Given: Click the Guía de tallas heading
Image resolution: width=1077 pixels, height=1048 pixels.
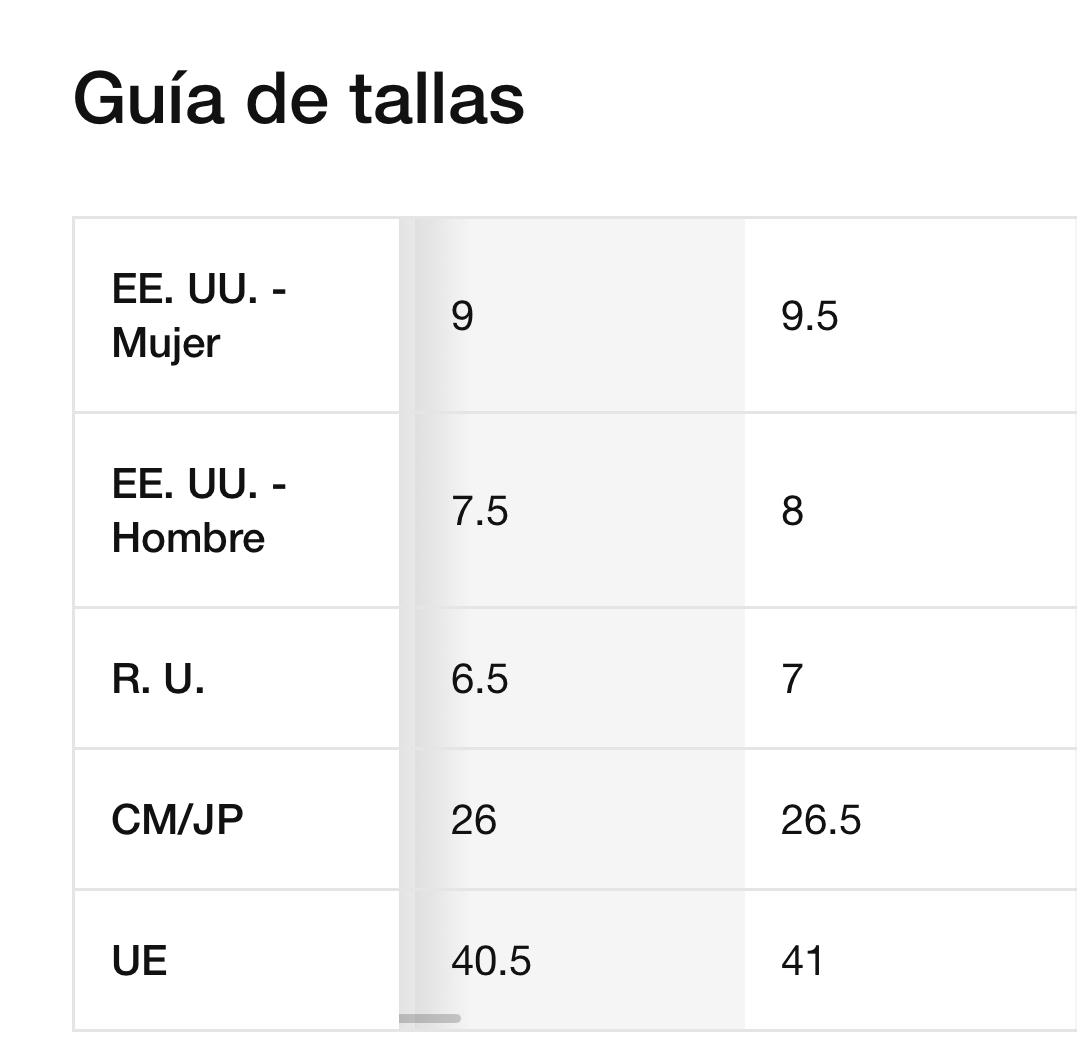Looking at the screenshot, I should coord(299,100).
